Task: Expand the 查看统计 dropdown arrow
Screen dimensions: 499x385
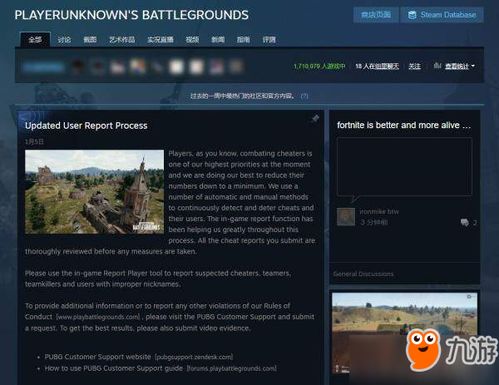Action: [473, 66]
